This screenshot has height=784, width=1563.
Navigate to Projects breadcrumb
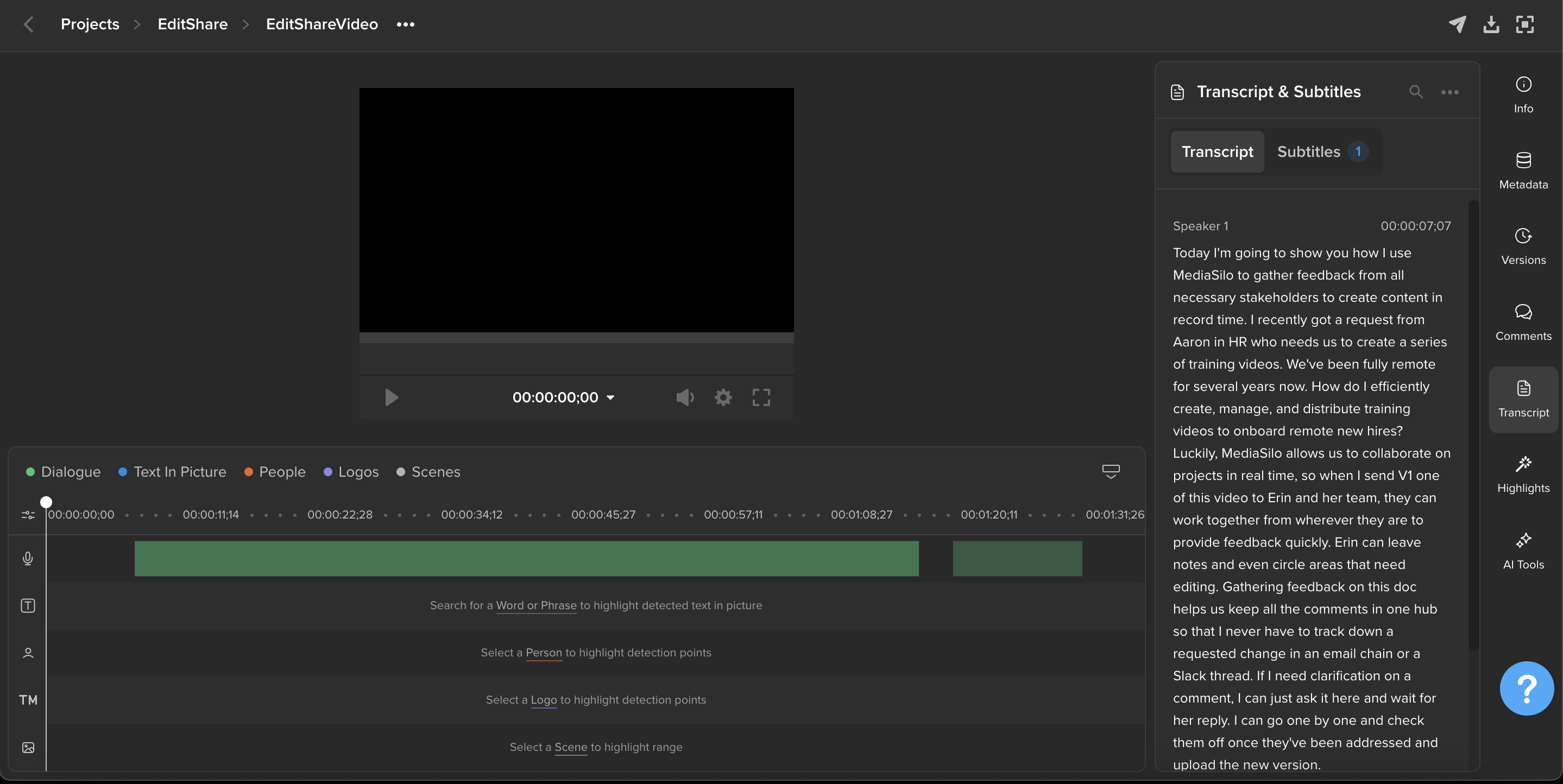click(90, 24)
